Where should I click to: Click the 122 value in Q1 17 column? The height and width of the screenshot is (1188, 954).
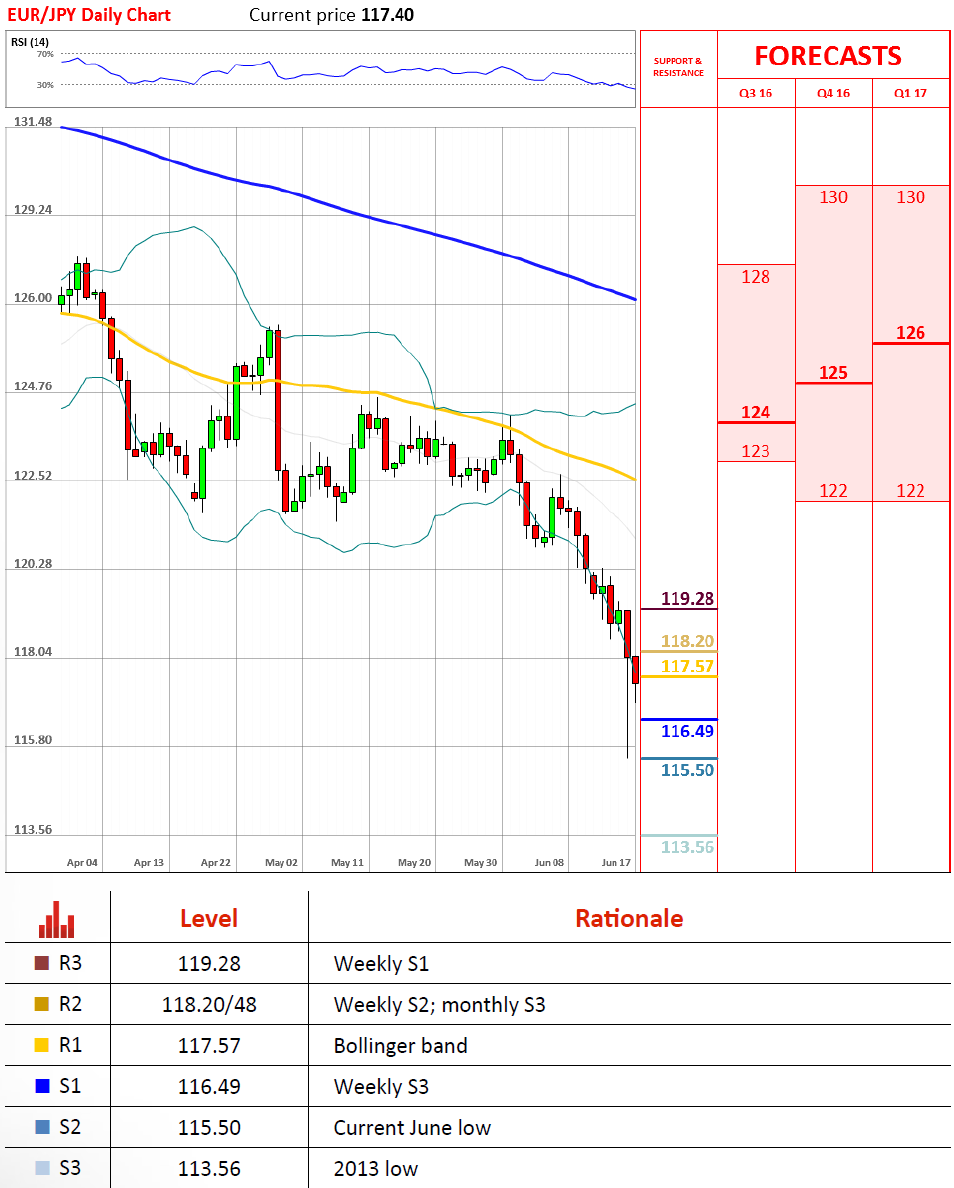[x=910, y=491]
